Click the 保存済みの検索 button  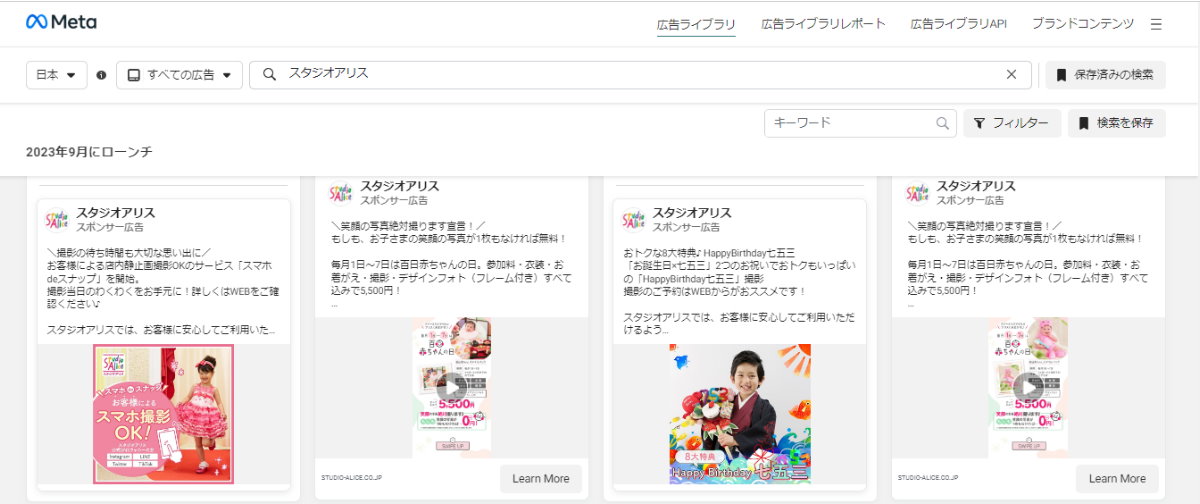point(1105,75)
